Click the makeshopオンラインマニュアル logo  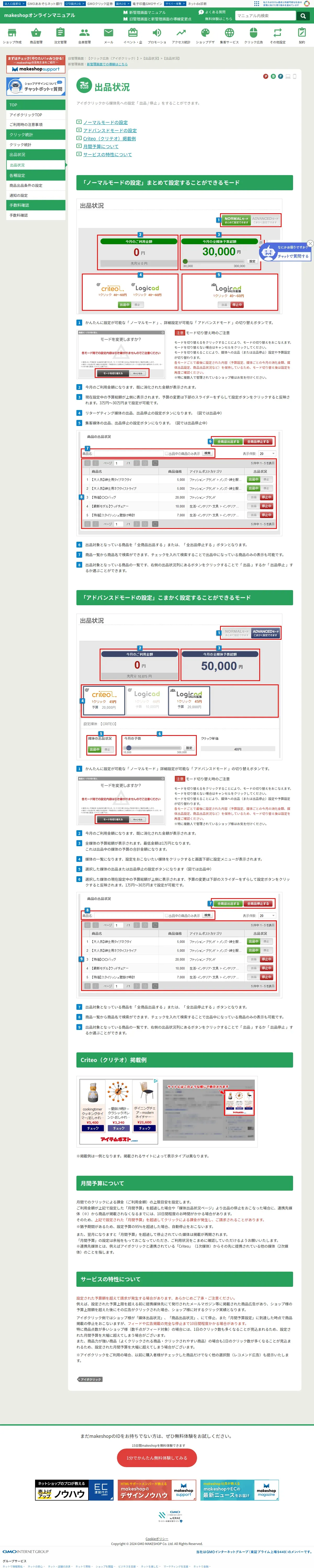tap(40, 15)
